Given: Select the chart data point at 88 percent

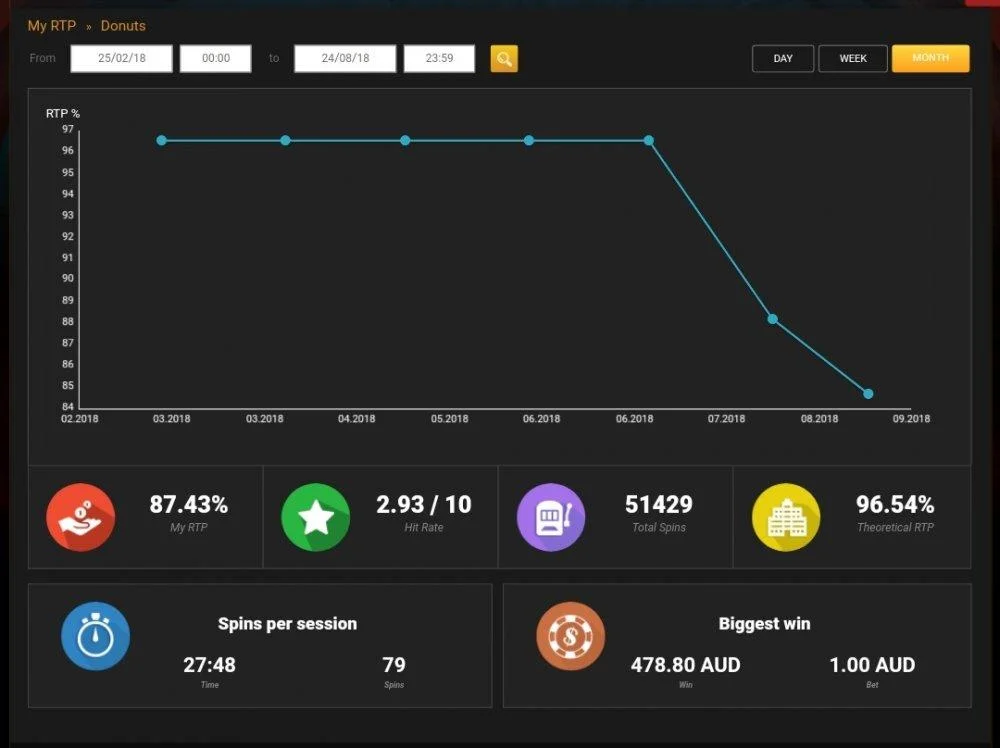Looking at the screenshot, I should point(772,319).
